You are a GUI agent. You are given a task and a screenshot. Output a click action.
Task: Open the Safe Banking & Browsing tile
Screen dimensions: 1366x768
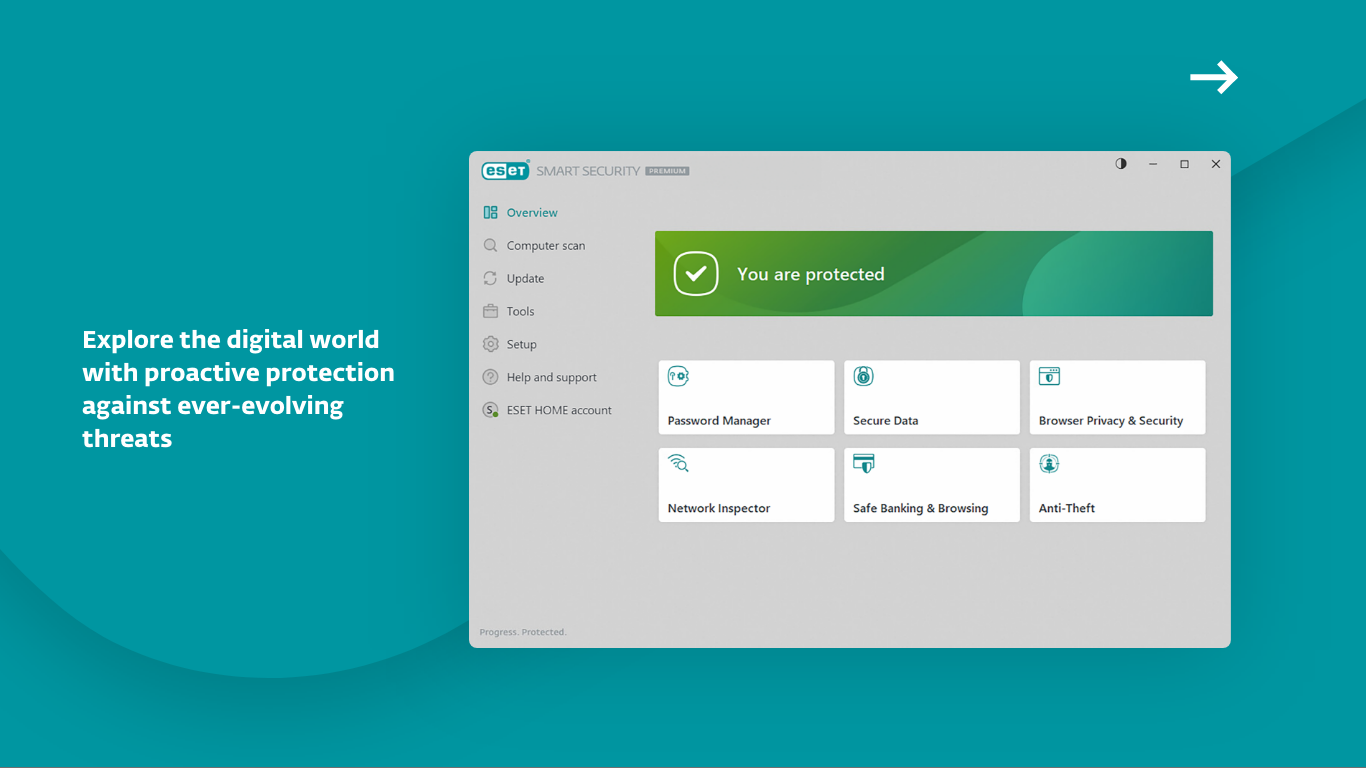pos(931,485)
